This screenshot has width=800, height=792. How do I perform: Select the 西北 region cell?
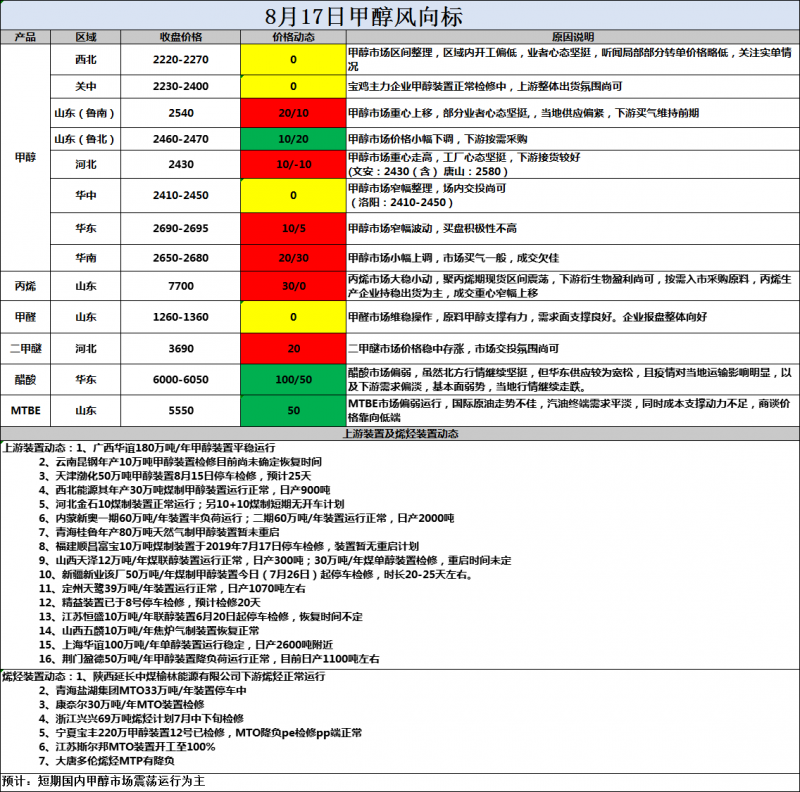tap(86, 60)
